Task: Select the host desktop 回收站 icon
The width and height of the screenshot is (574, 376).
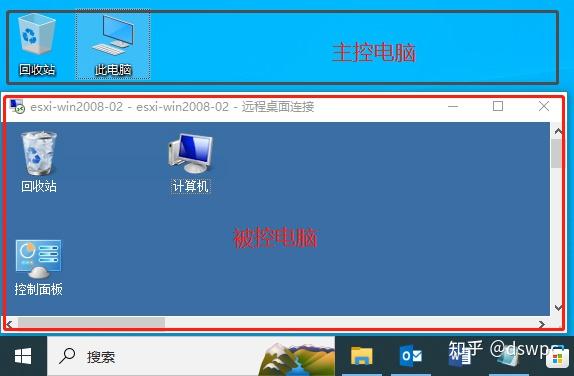Action: 37,44
